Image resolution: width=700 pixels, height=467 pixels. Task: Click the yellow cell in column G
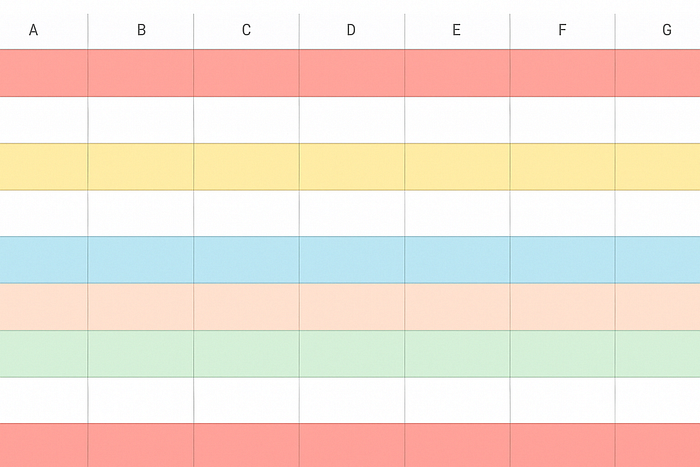[x=658, y=167]
